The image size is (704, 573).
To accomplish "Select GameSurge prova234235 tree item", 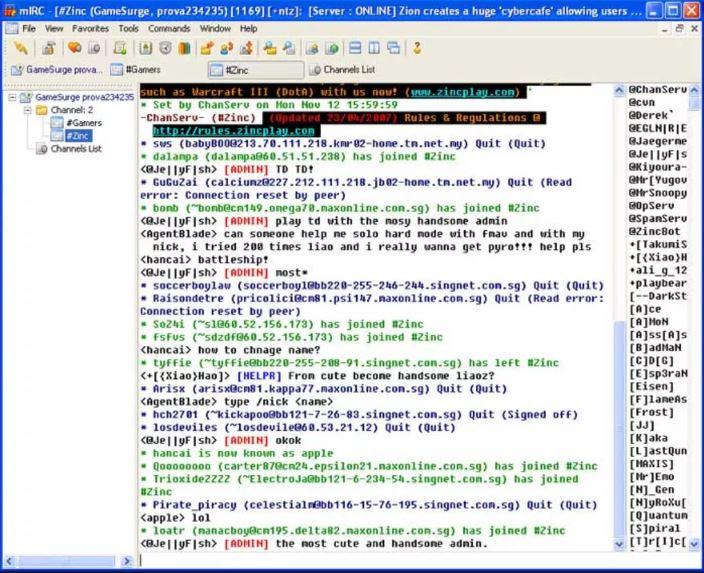I will point(84,97).
